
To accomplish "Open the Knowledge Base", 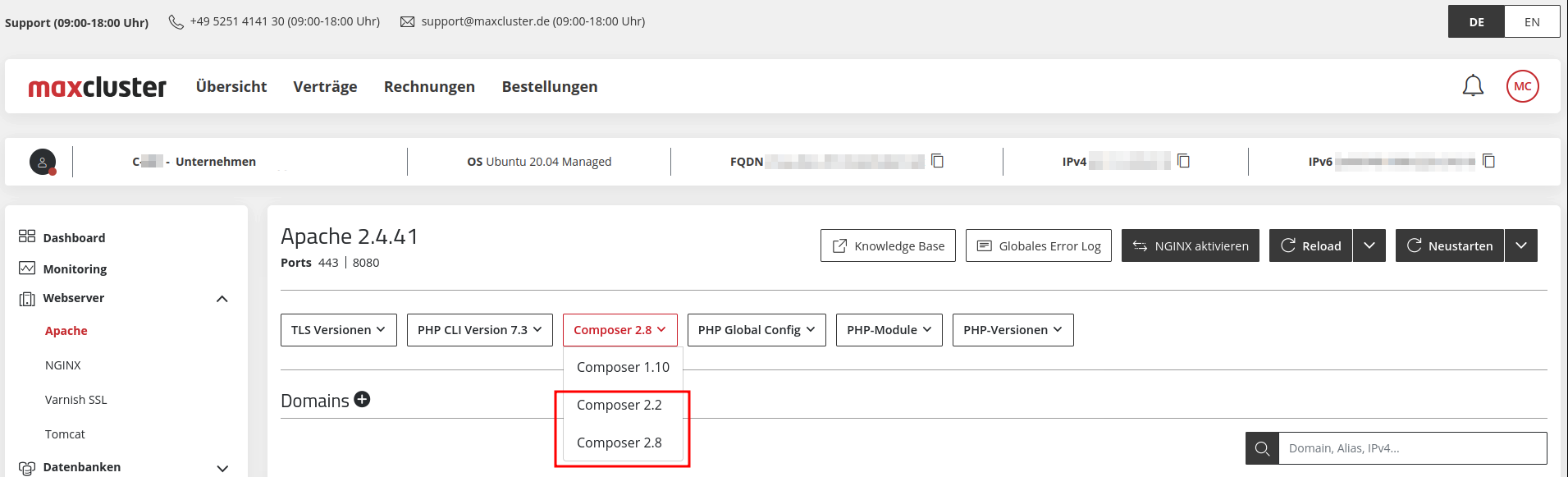I will click(x=888, y=245).
